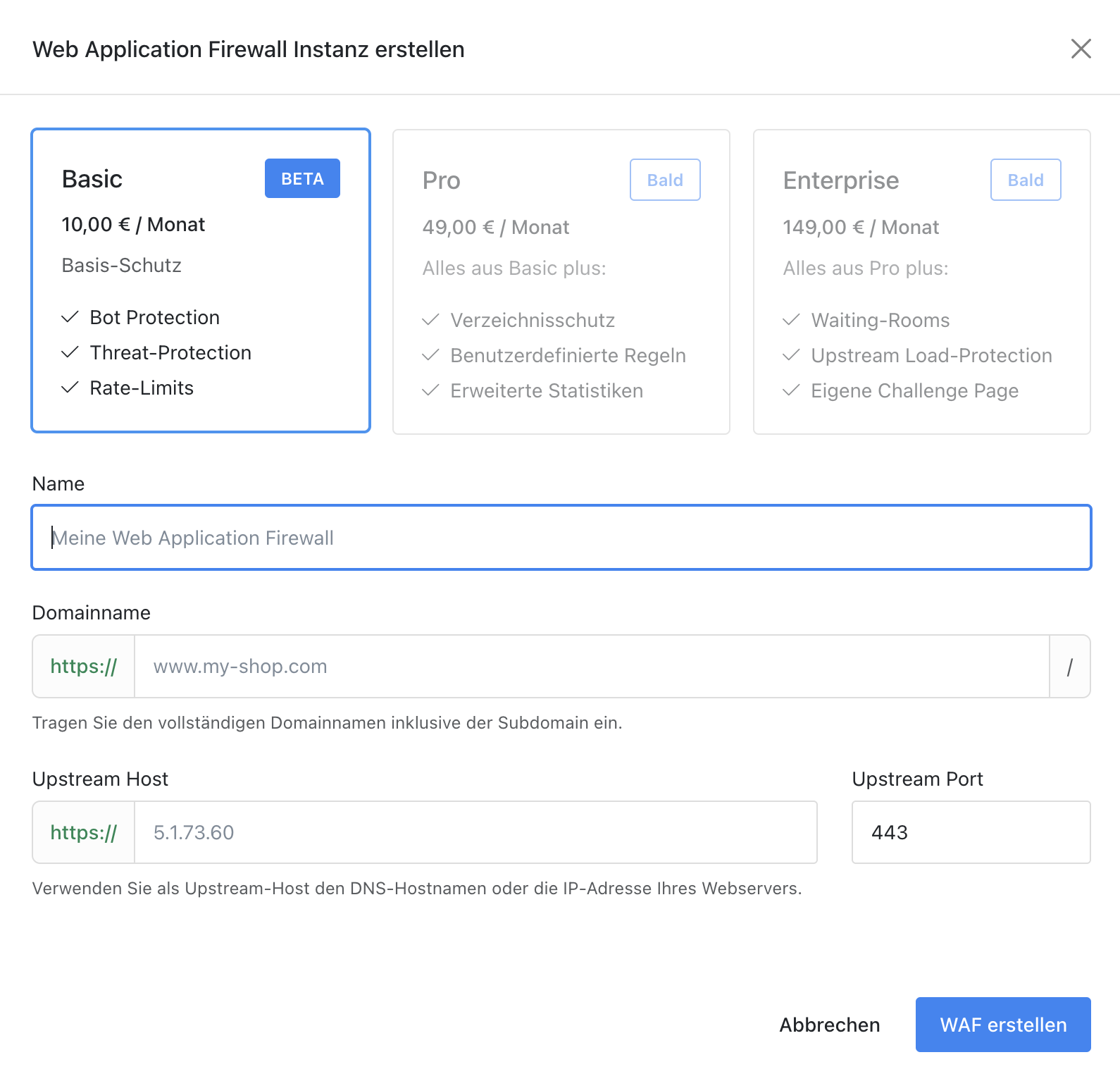Close the WAF creation dialog
Viewport: 1120px width, 1081px height.
[1081, 49]
